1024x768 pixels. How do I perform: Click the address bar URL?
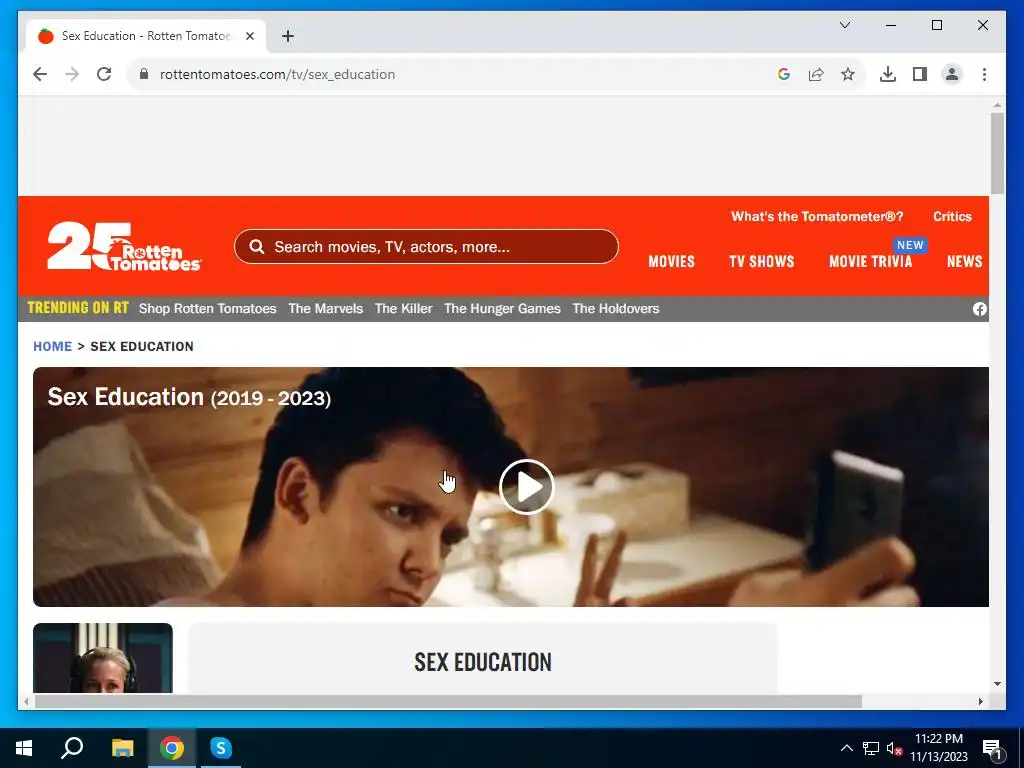[278, 74]
